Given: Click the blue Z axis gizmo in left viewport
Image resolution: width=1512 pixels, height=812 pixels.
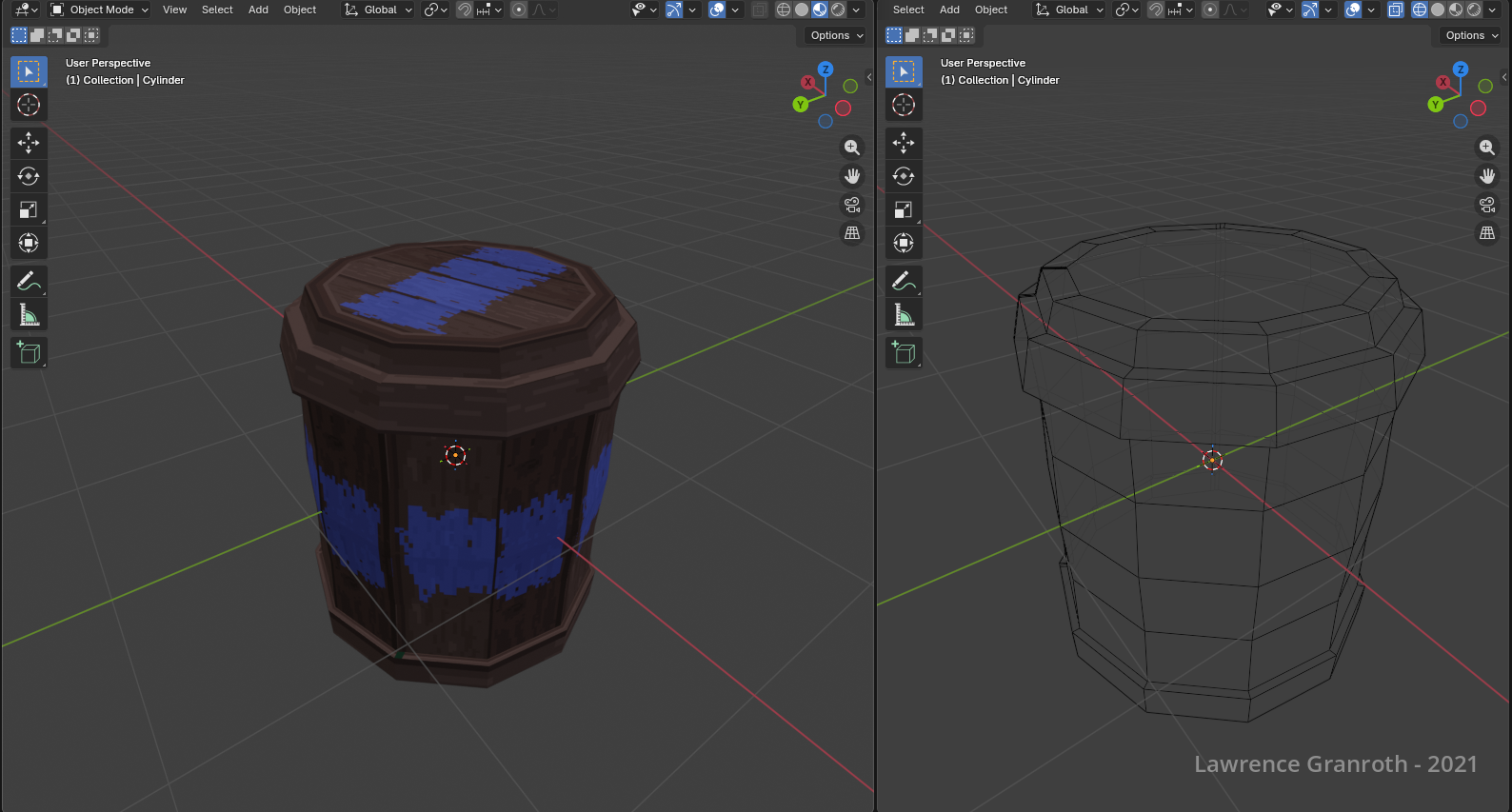Looking at the screenshot, I should click(x=826, y=69).
